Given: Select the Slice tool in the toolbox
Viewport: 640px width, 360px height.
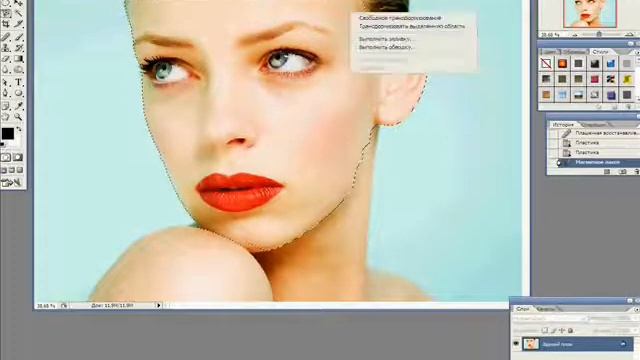Looking at the screenshot, I should tap(18, 24).
